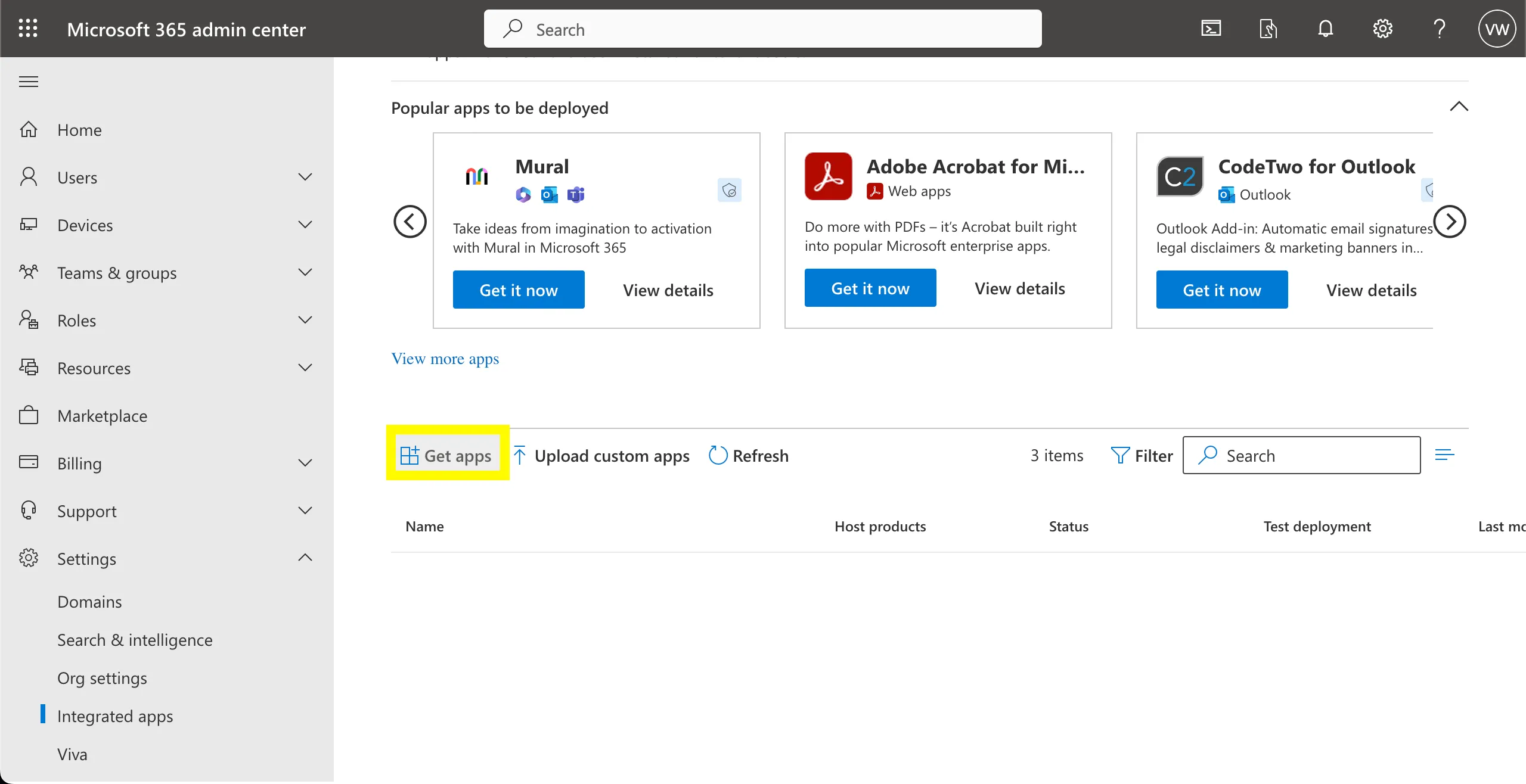Click the Support headset icon

tap(29, 511)
